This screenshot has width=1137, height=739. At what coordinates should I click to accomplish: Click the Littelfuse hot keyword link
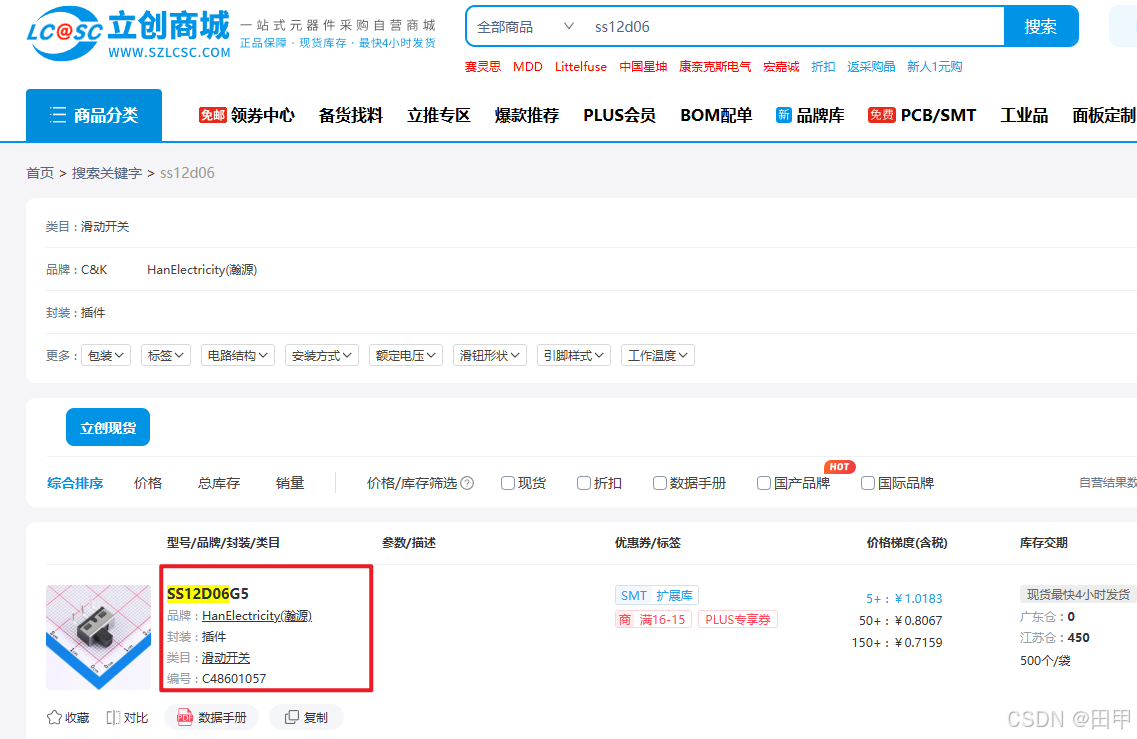pos(581,67)
